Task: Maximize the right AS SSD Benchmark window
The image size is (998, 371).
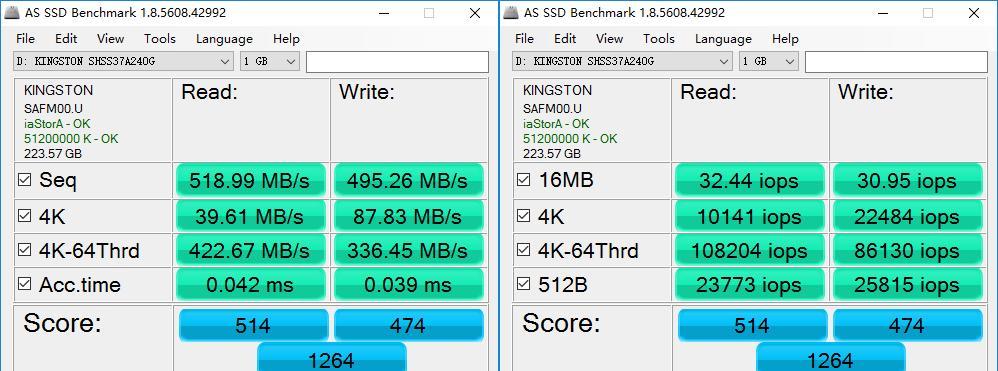Action: pos(928,13)
